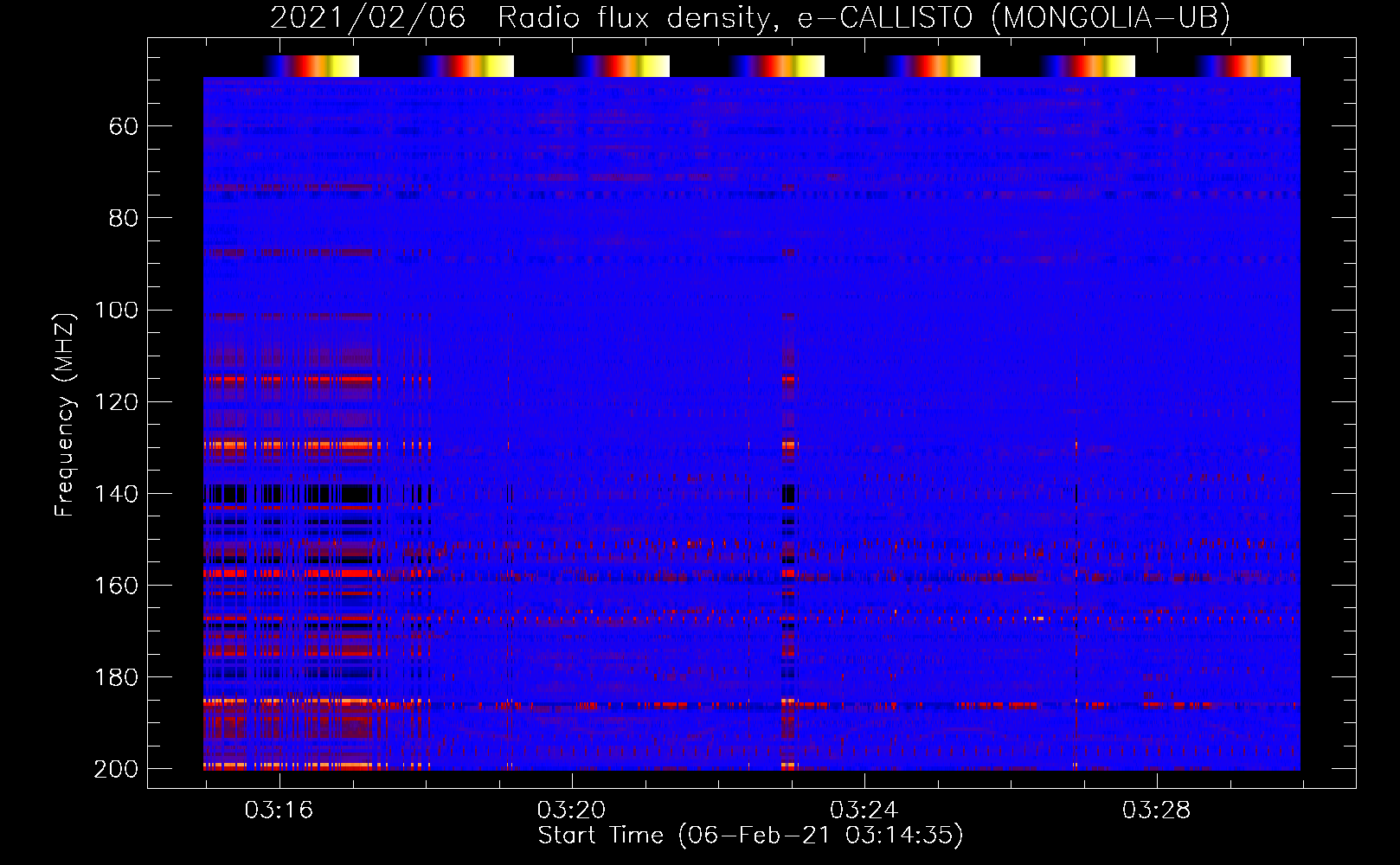Viewport: 1400px width, 865px height.
Task: Click the 160 frequency tick label
Action: (x=116, y=586)
